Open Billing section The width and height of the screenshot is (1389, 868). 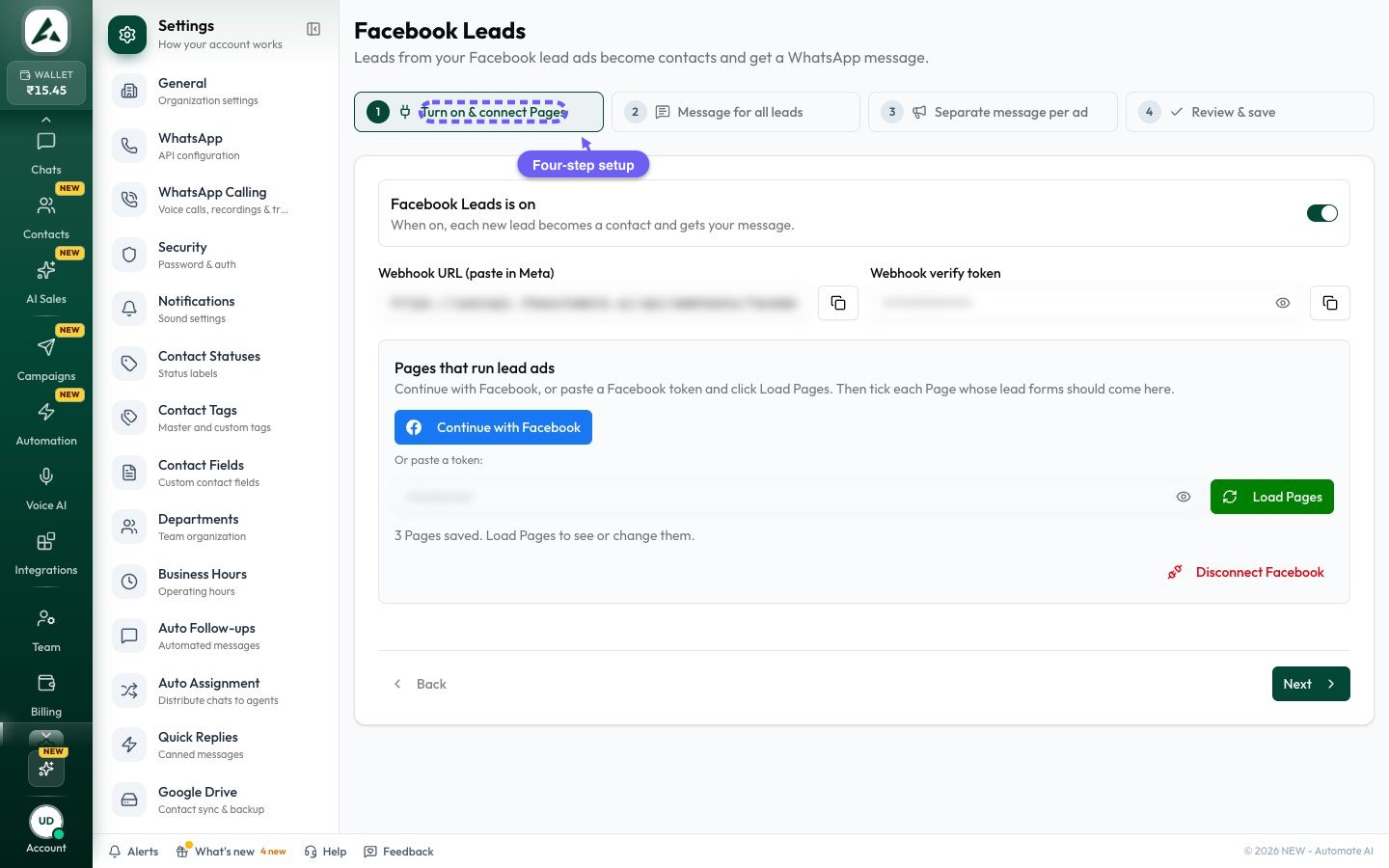click(45, 695)
